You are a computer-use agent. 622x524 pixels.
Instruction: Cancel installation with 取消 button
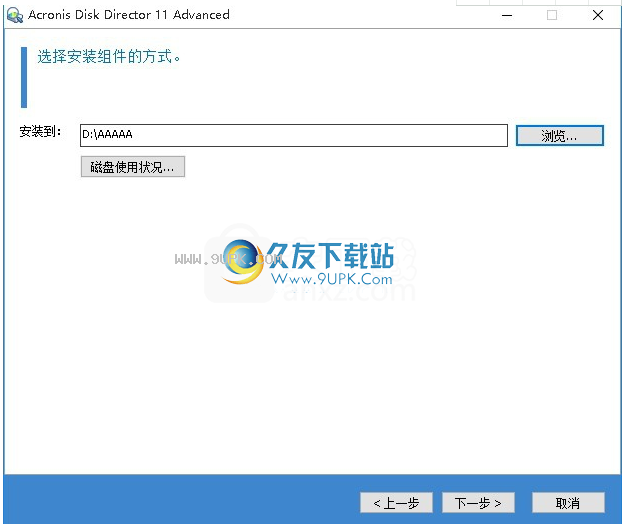[x=568, y=503]
